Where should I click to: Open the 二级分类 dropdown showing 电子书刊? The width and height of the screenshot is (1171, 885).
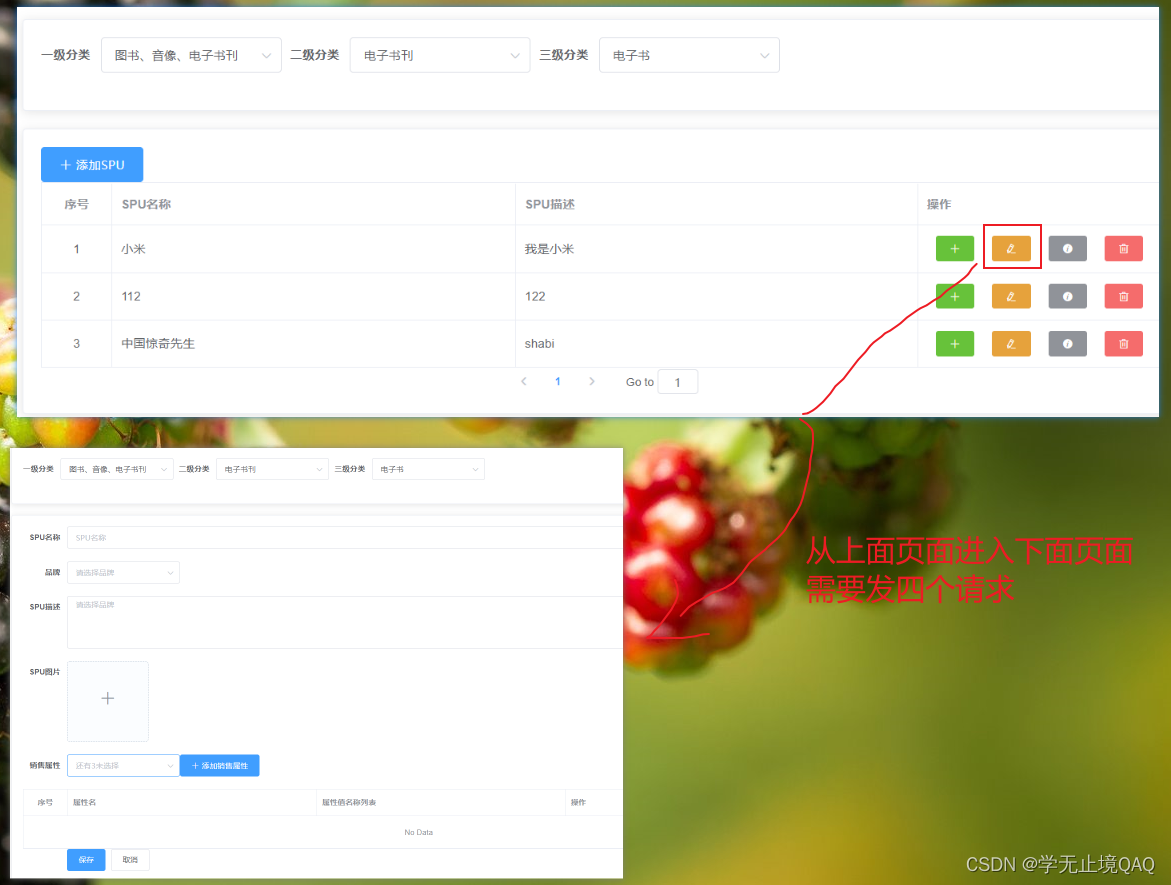439,55
